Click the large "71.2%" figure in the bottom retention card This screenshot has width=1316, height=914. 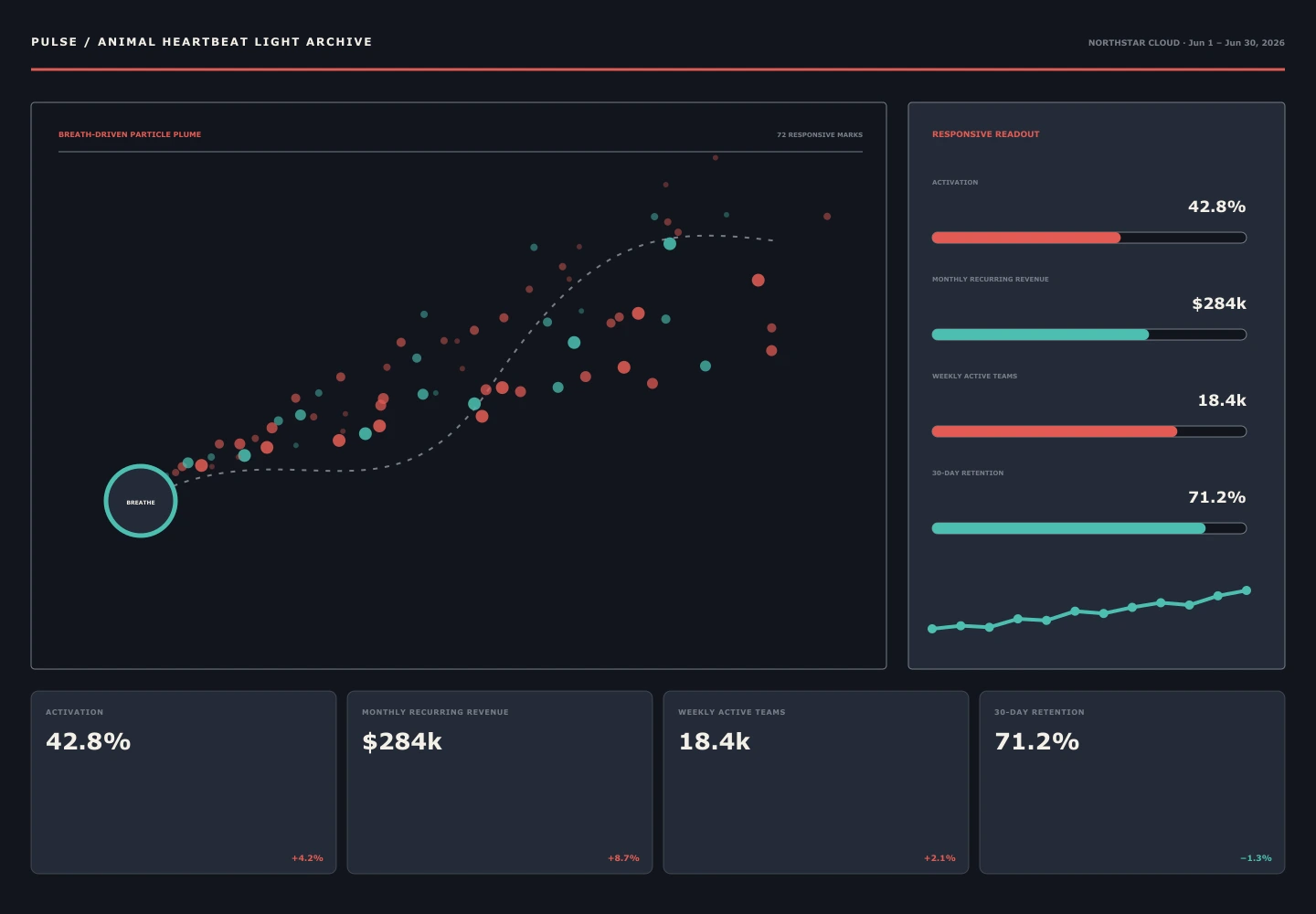(1037, 741)
